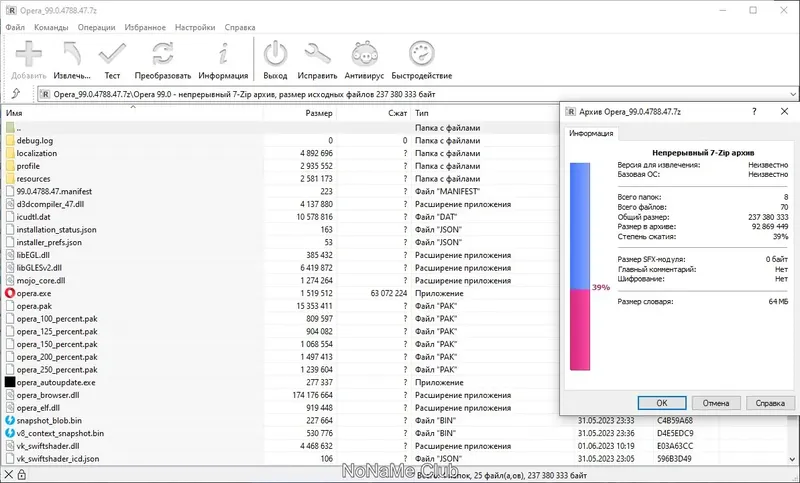
Task: Select the opera_150_percent.pak file
Action: click(x=57, y=344)
